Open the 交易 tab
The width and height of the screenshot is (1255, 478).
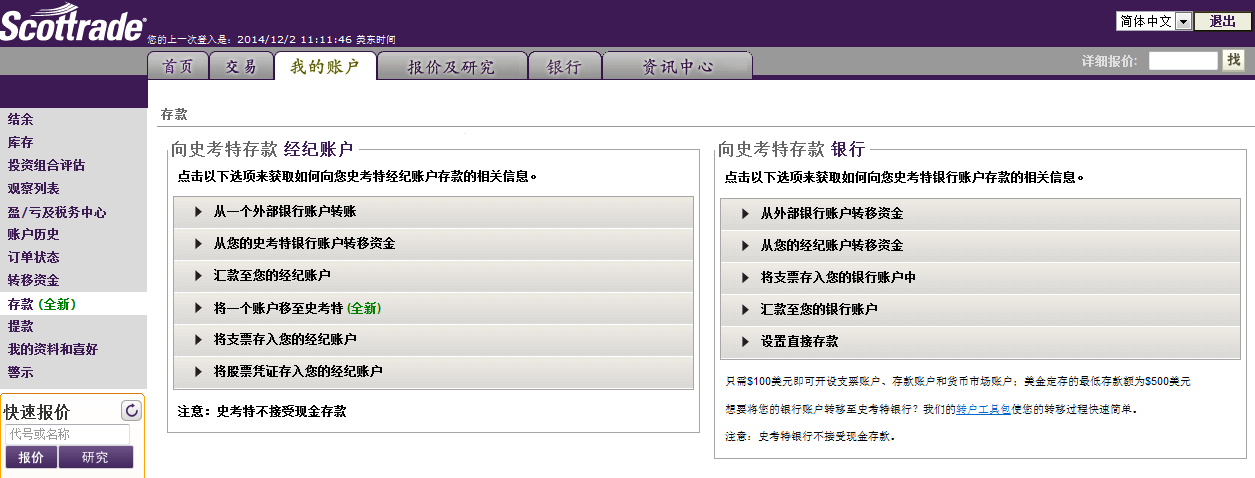pyautogui.click(x=241, y=67)
